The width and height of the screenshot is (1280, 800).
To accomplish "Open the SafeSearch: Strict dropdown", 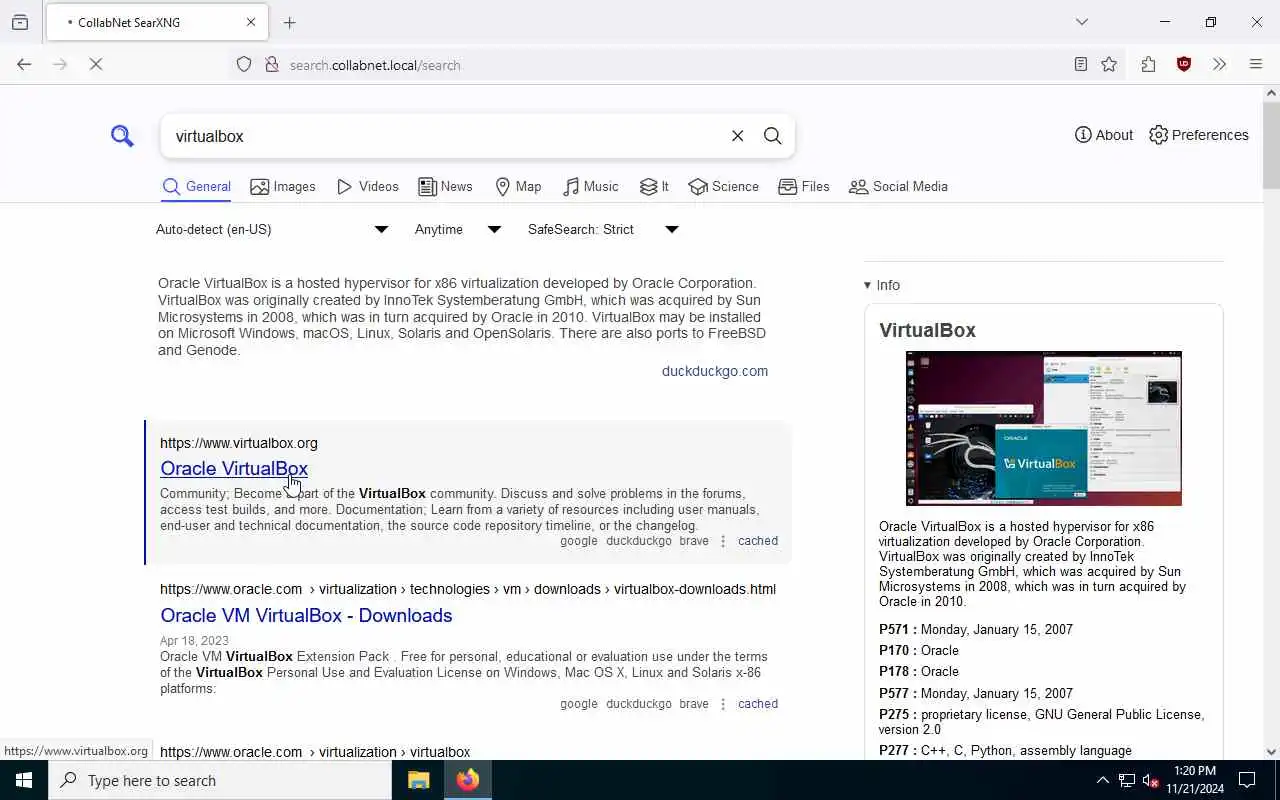I will pyautogui.click(x=604, y=229).
